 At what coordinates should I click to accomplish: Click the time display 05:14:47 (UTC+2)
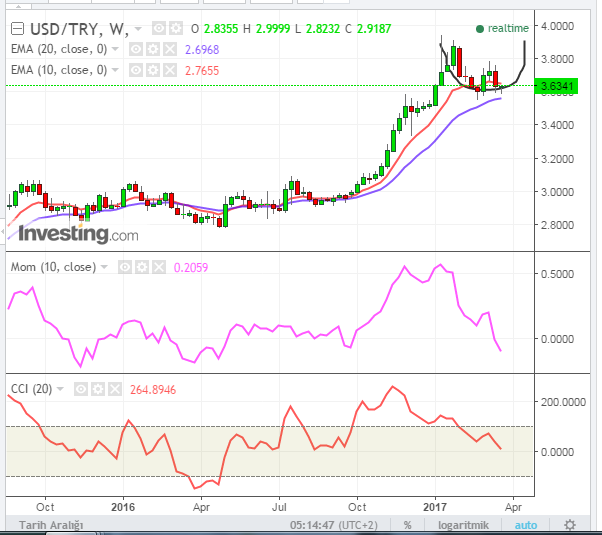pos(334,525)
